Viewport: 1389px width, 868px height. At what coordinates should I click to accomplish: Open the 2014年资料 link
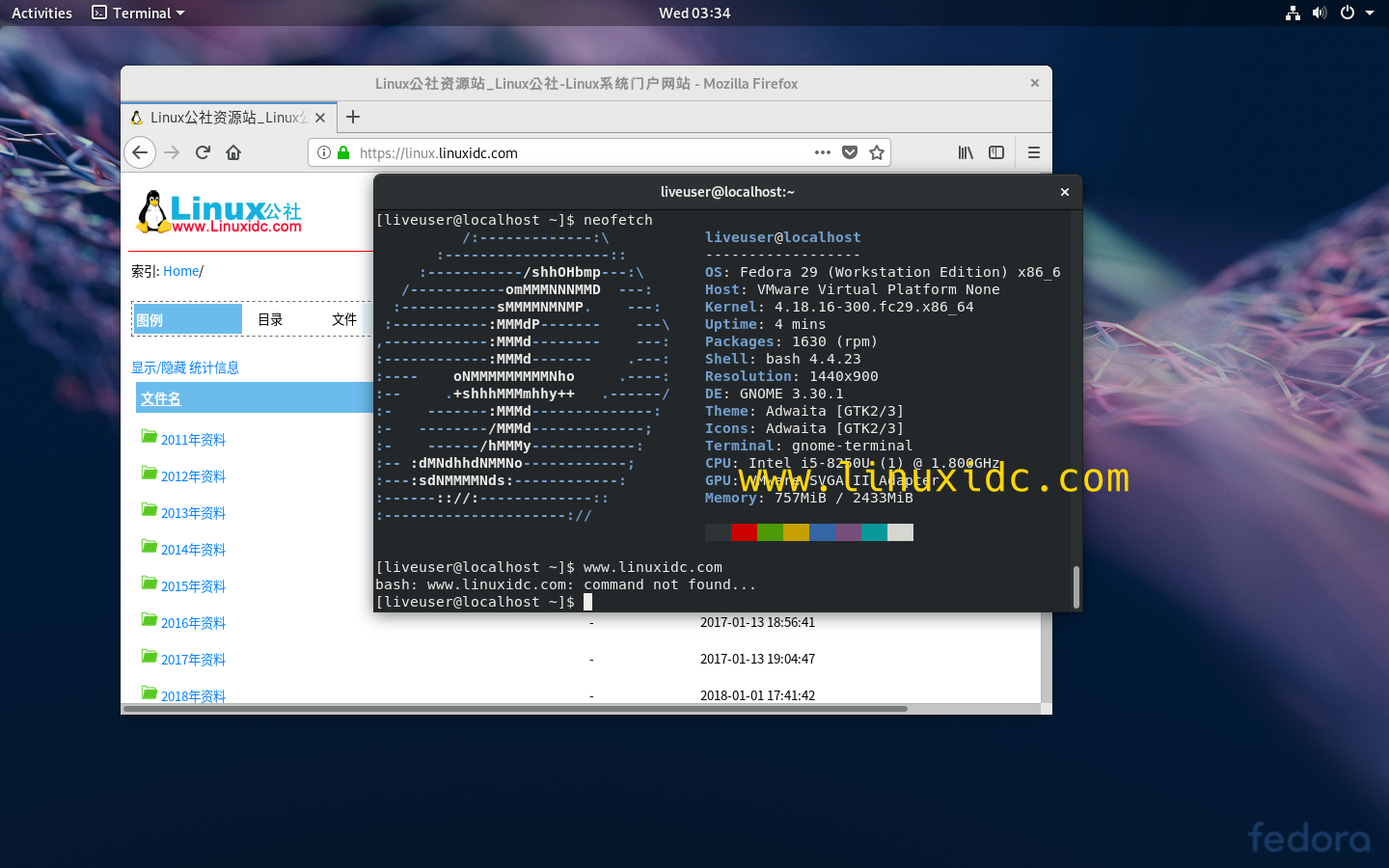click(193, 550)
